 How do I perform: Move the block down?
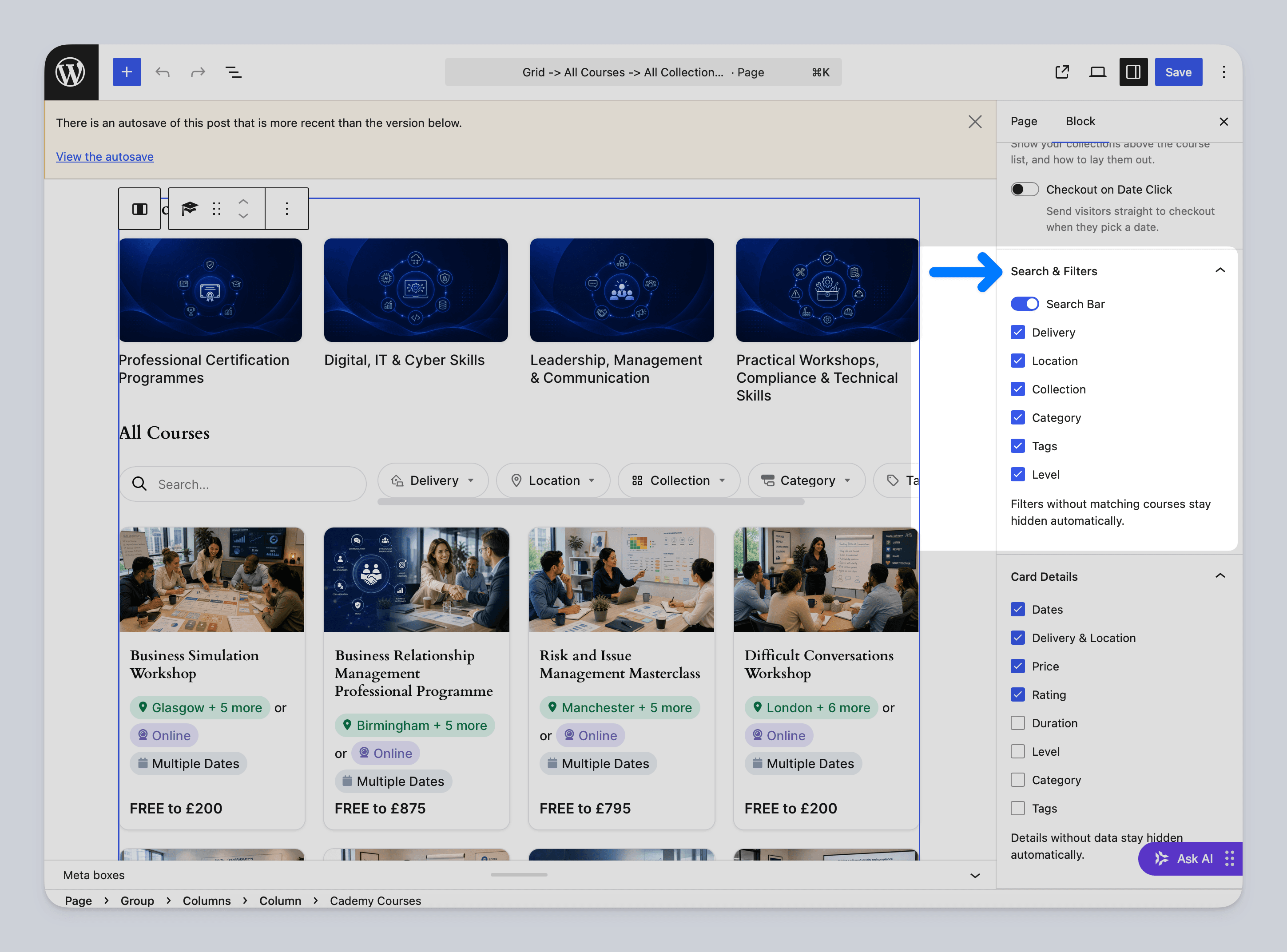[x=243, y=215]
